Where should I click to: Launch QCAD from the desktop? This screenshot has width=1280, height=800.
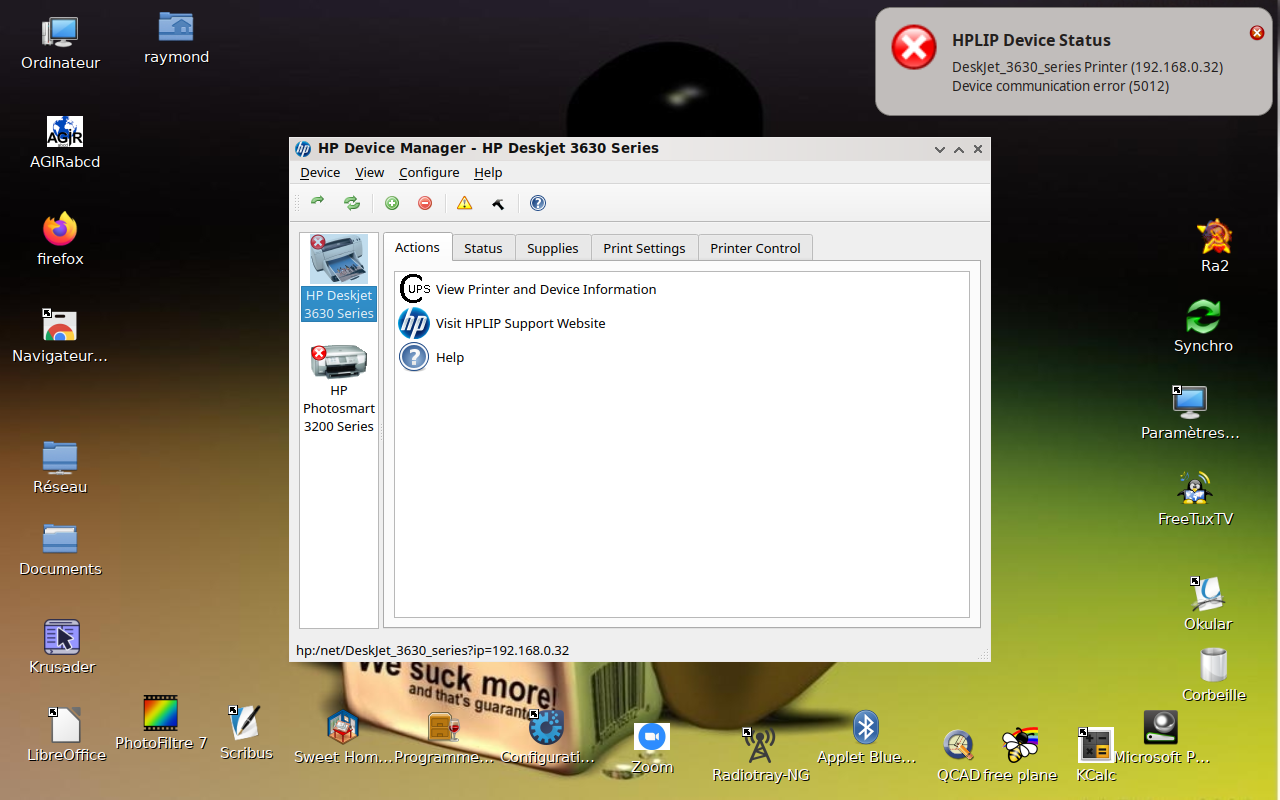[958, 755]
